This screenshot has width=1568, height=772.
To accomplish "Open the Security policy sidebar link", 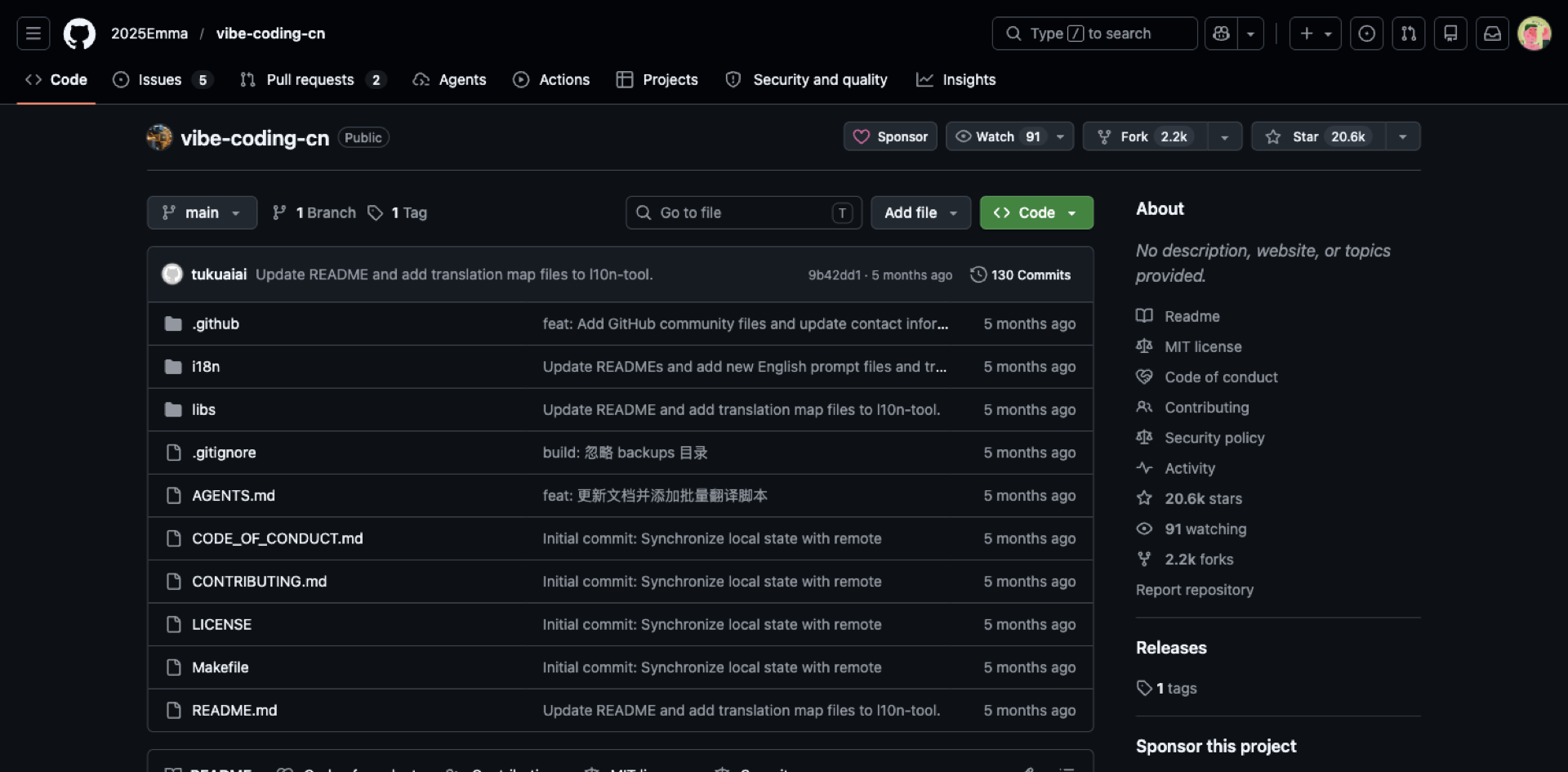I will click(x=1200, y=438).
